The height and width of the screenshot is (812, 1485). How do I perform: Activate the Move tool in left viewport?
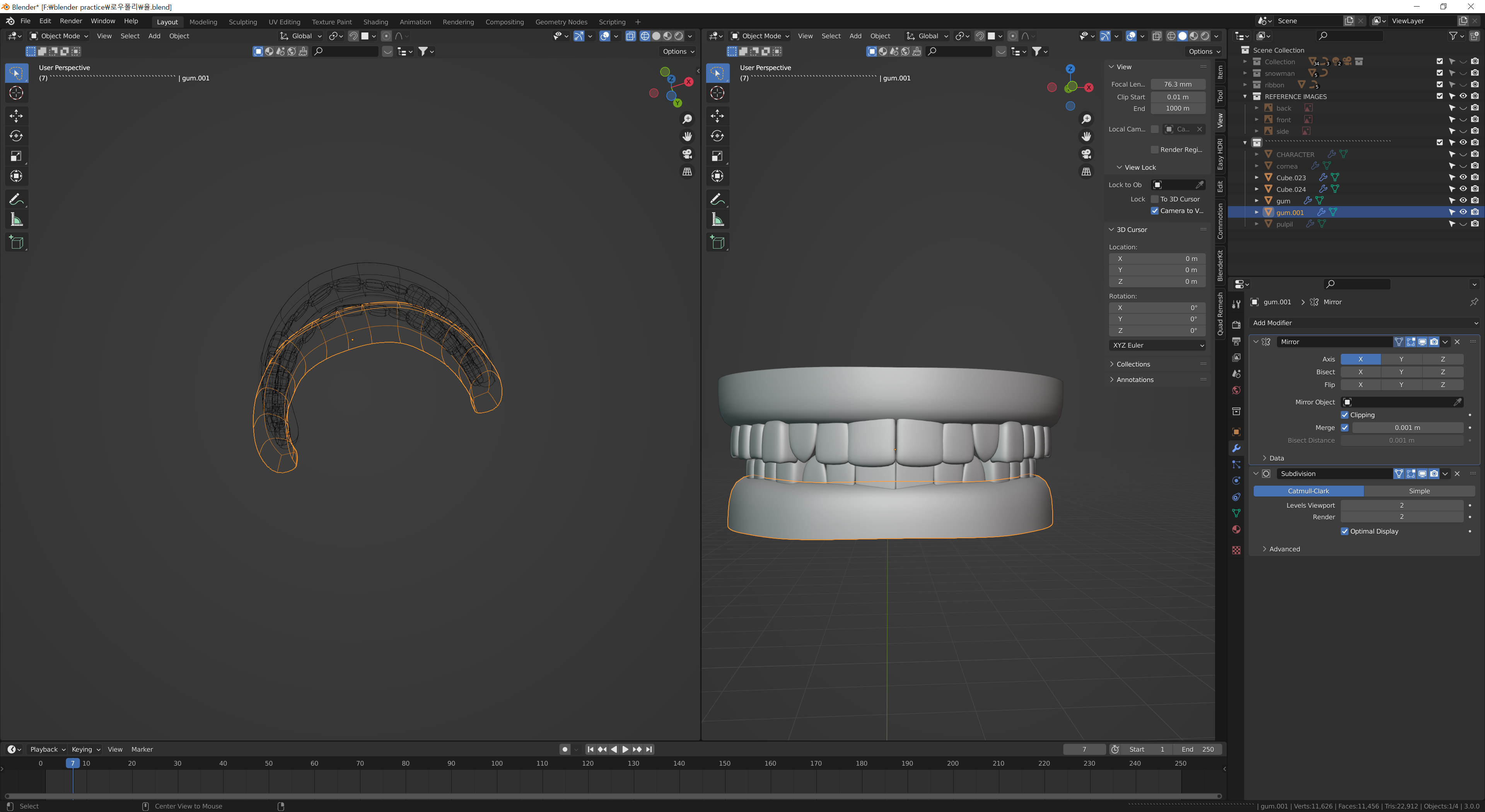click(x=16, y=116)
